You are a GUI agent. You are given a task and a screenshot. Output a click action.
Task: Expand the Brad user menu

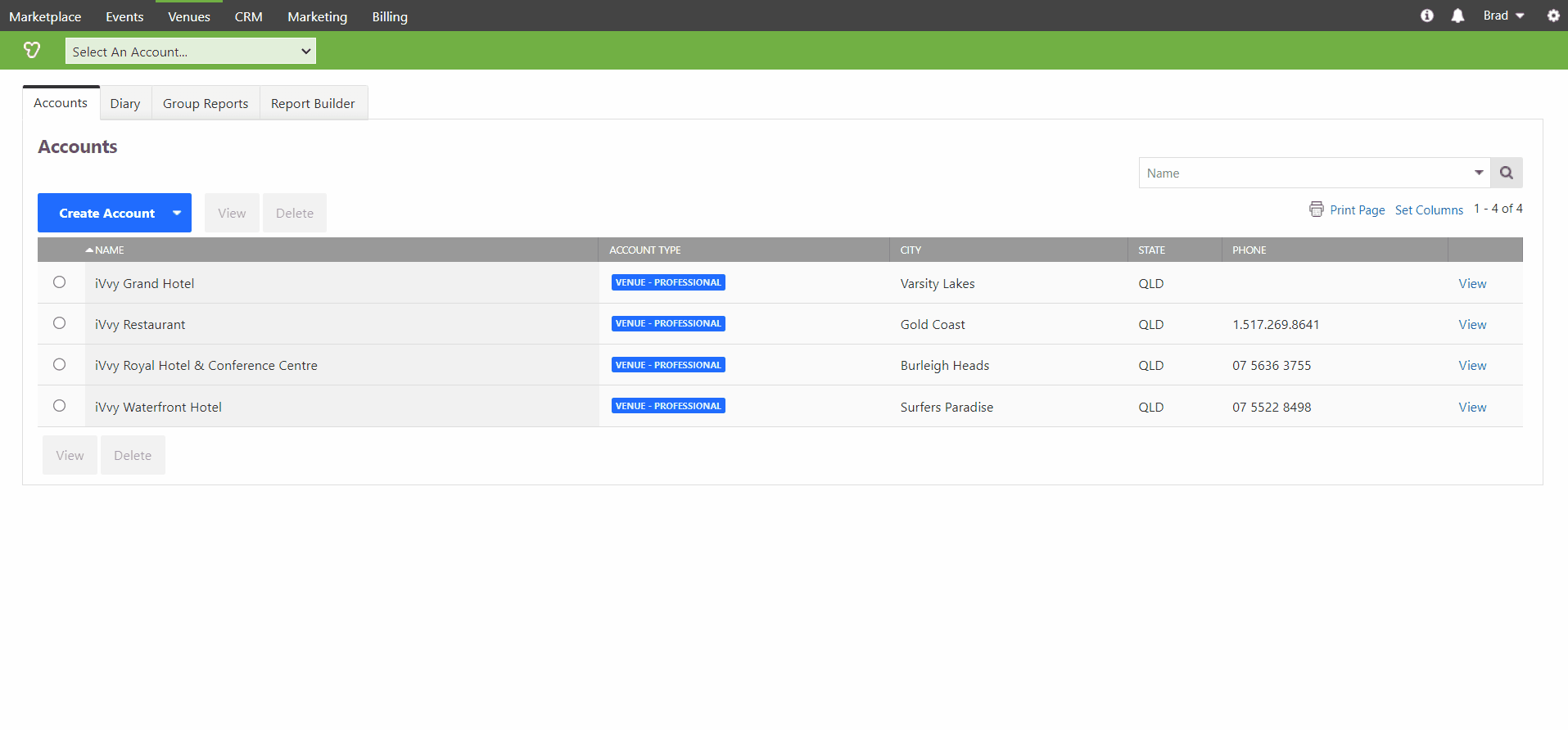[x=1503, y=16]
